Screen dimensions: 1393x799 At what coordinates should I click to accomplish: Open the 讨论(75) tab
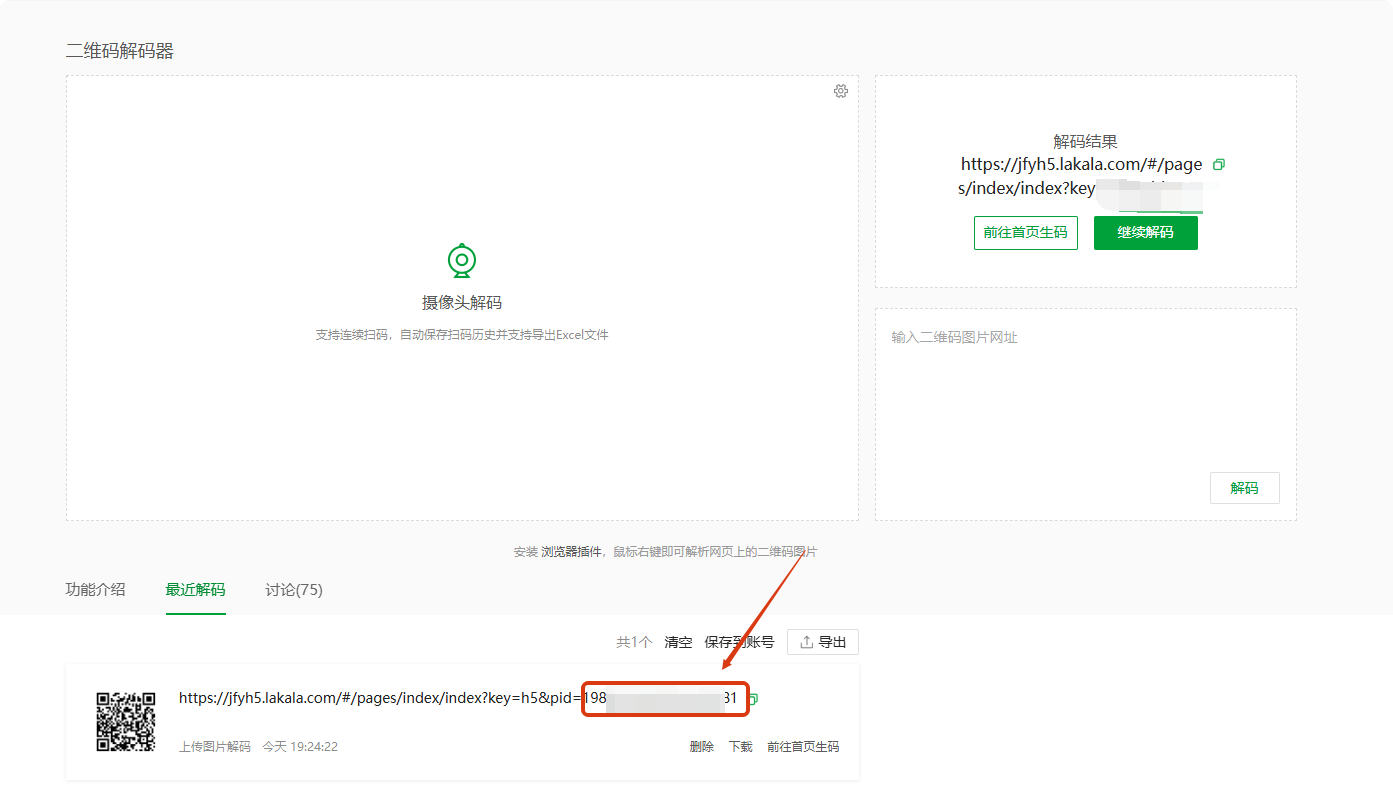coord(293,590)
